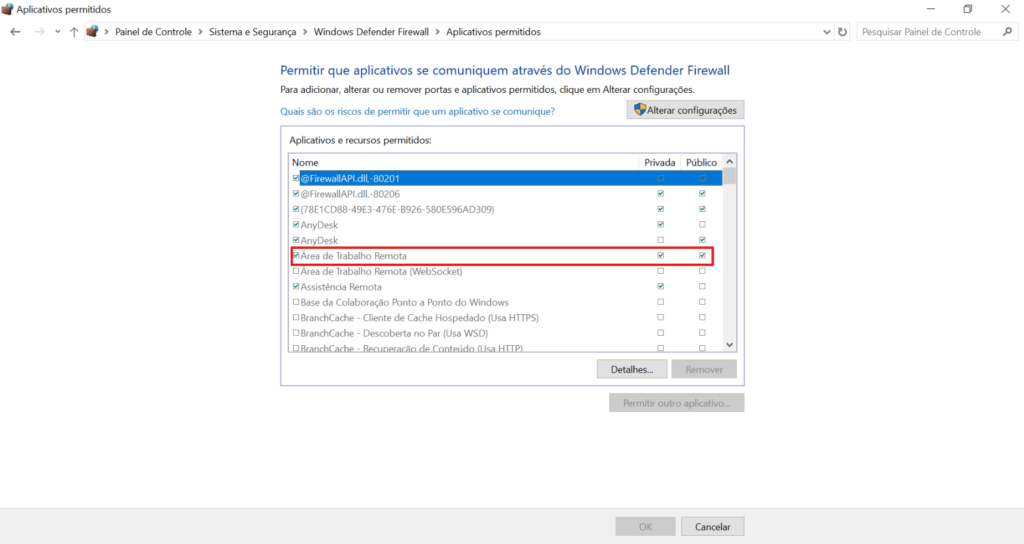The width and height of the screenshot is (1024, 544).
Task: Click the search magnifier icon
Action: click(1008, 31)
